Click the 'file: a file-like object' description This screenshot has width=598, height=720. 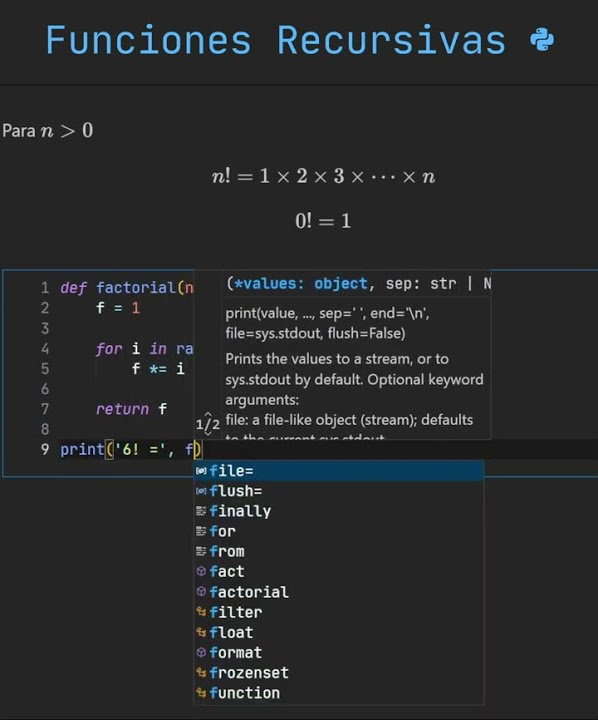pos(349,420)
